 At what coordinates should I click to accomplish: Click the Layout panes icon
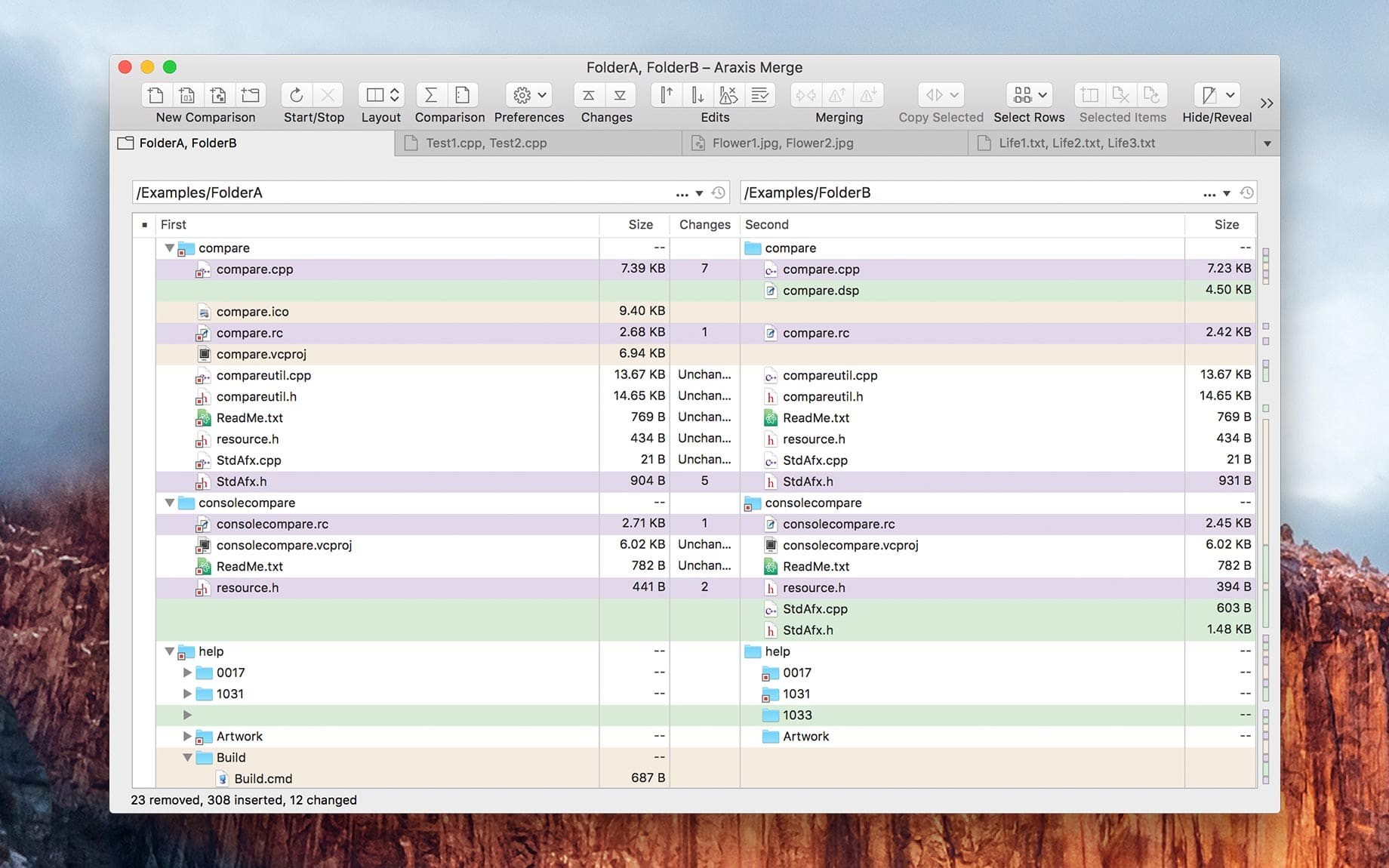click(x=376, y=94)
